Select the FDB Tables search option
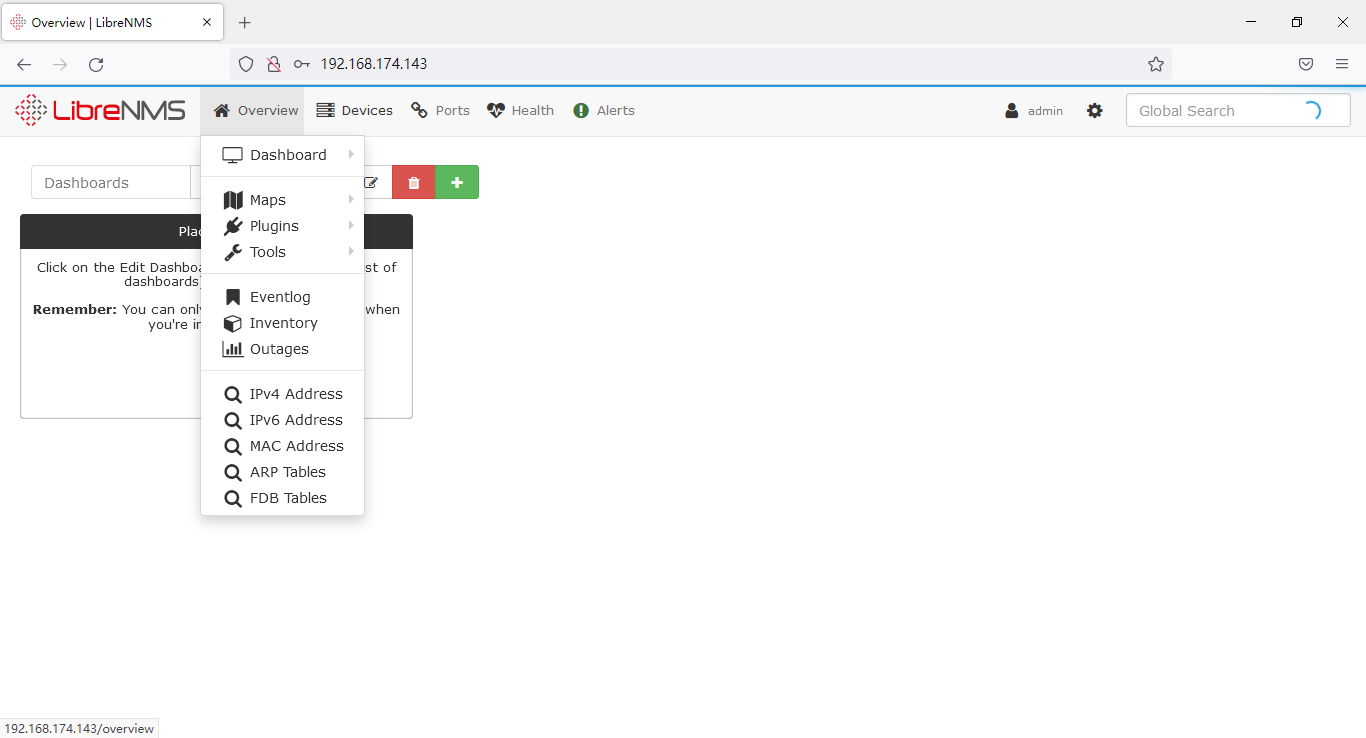 pyautogui.click(x=290, y=497)
